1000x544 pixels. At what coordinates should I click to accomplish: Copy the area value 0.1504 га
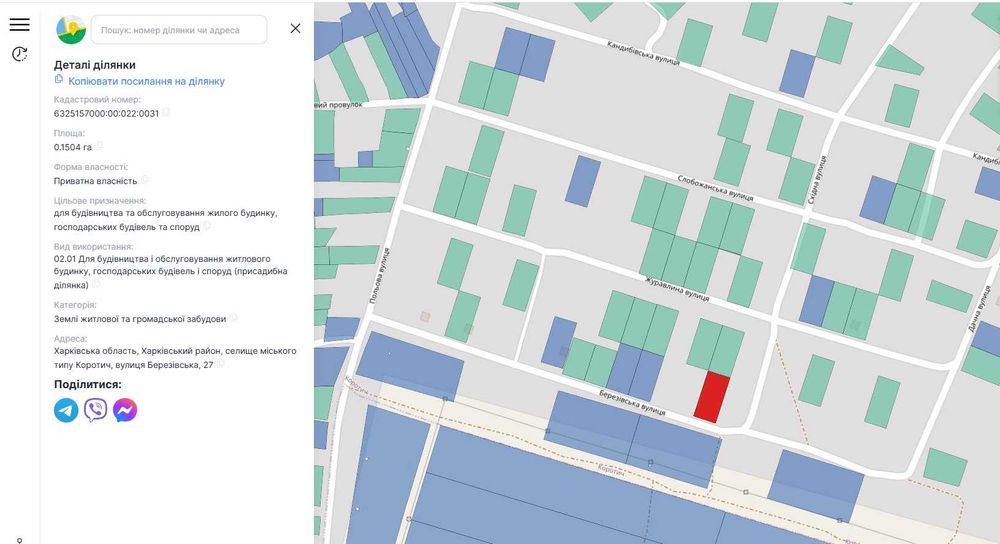point(99,146)
